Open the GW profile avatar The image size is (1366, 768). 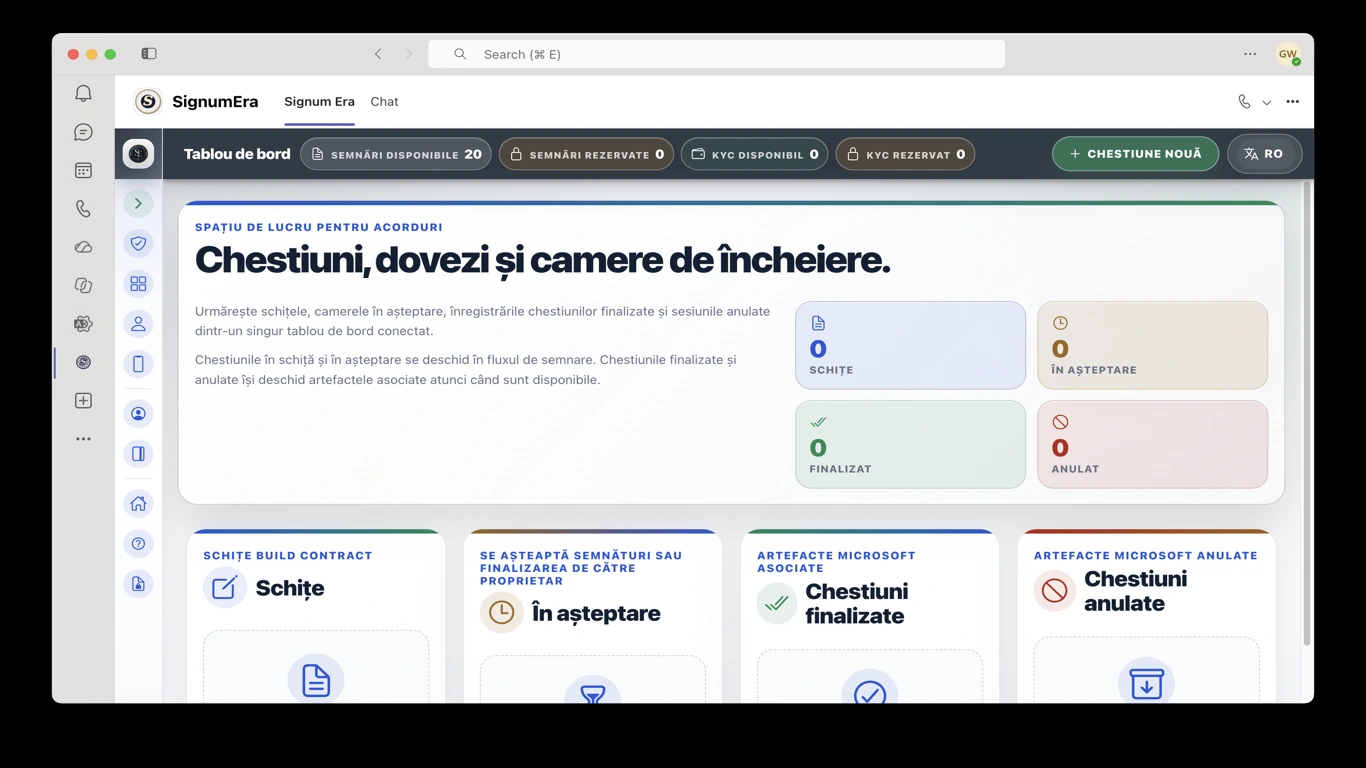pos(1287,54)
